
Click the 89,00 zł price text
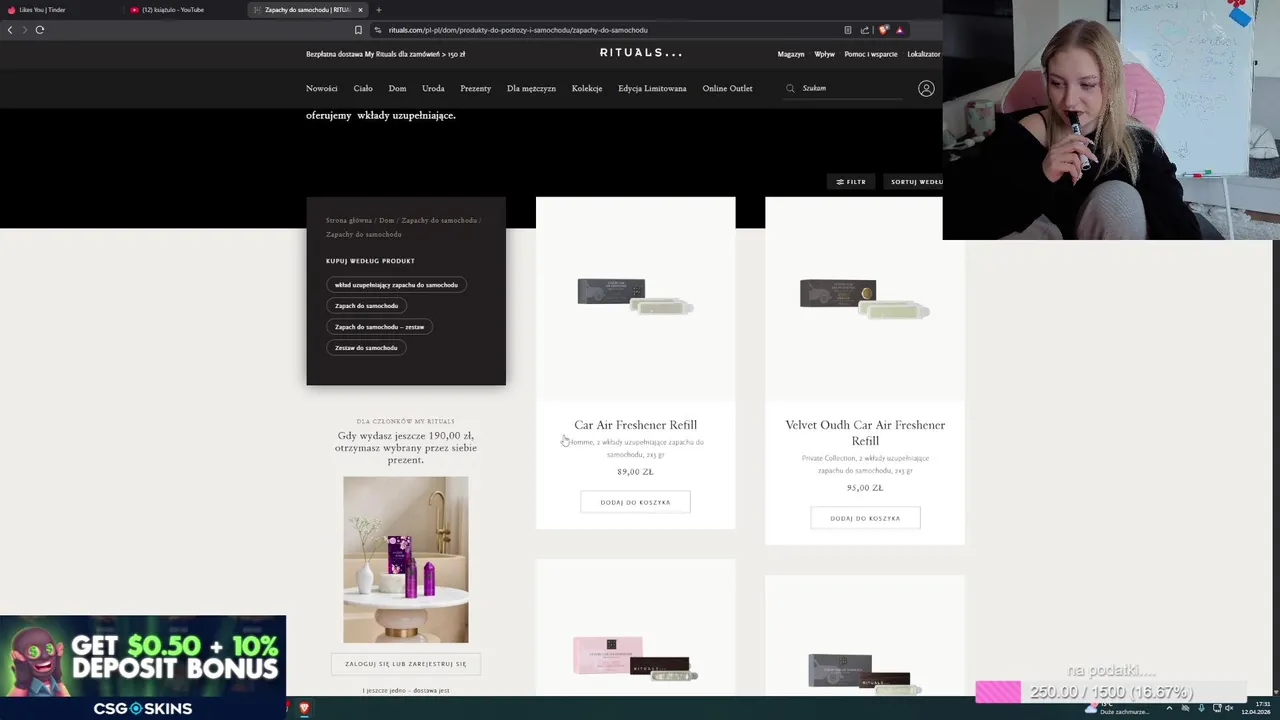tap(635, 472)
